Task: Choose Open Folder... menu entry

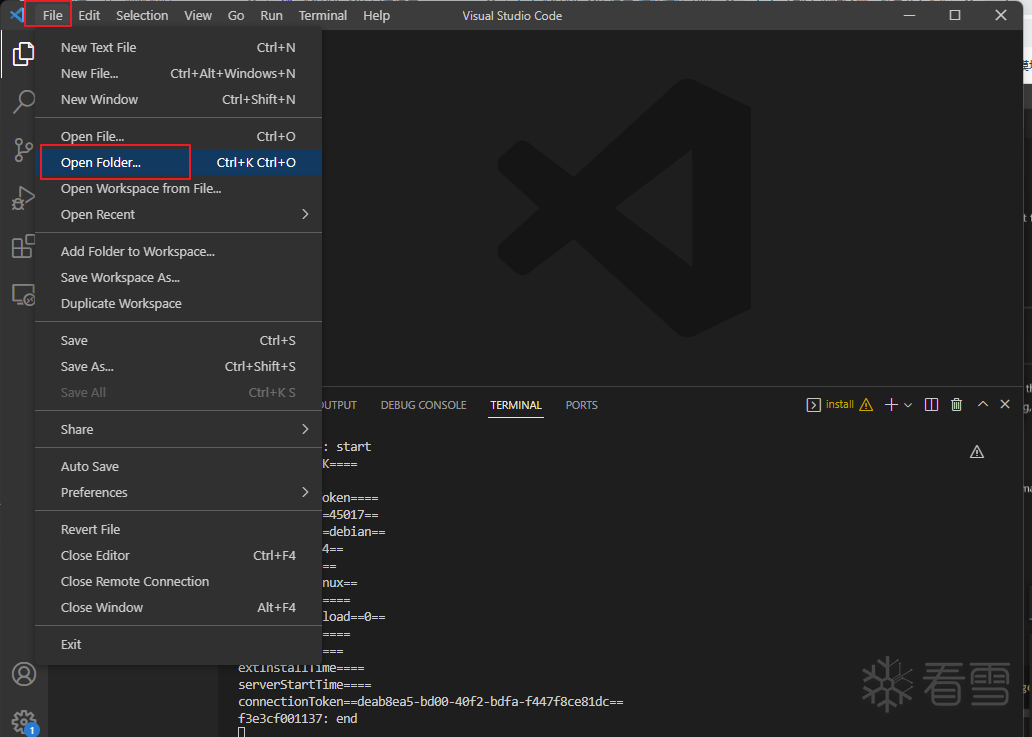Action: coord(178,163)
